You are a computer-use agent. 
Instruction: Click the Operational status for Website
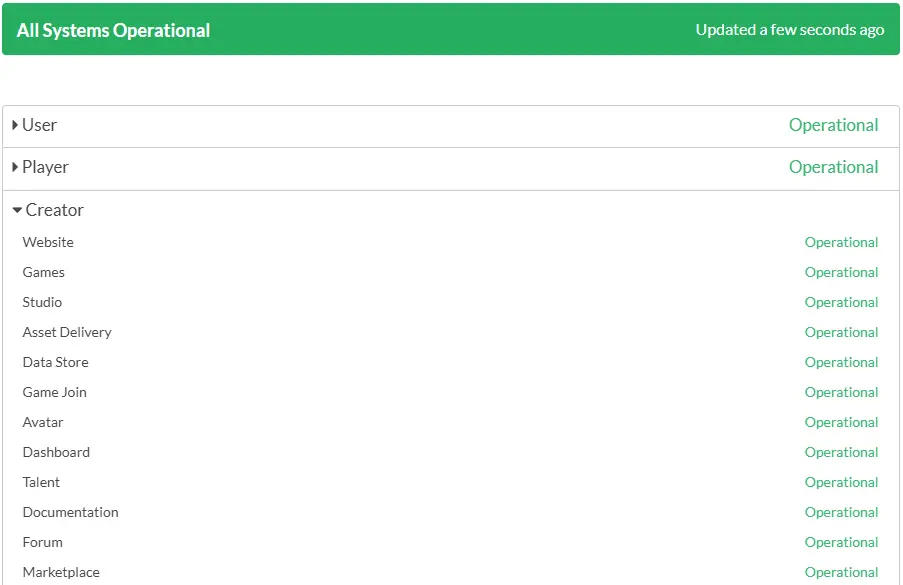click(x=841, y=242)
